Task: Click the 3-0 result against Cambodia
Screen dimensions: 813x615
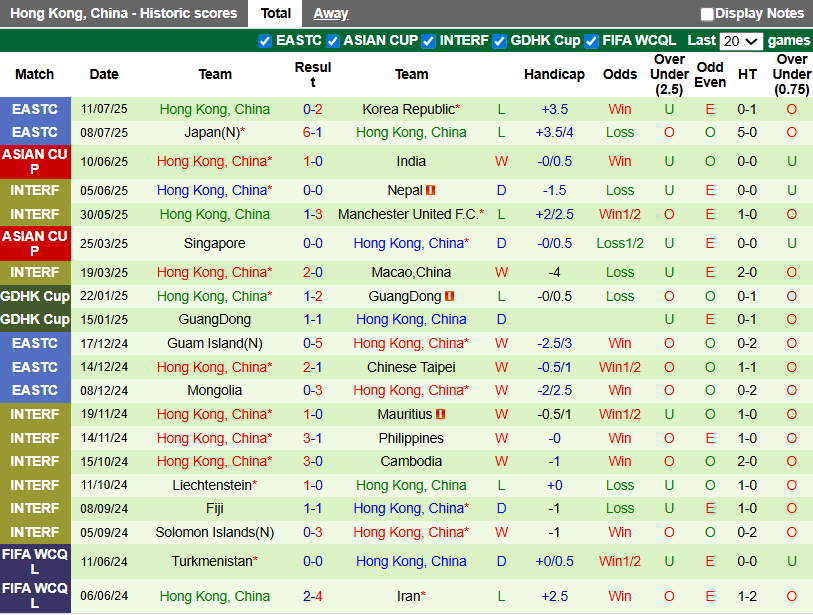Action: [x=313, y=461]
